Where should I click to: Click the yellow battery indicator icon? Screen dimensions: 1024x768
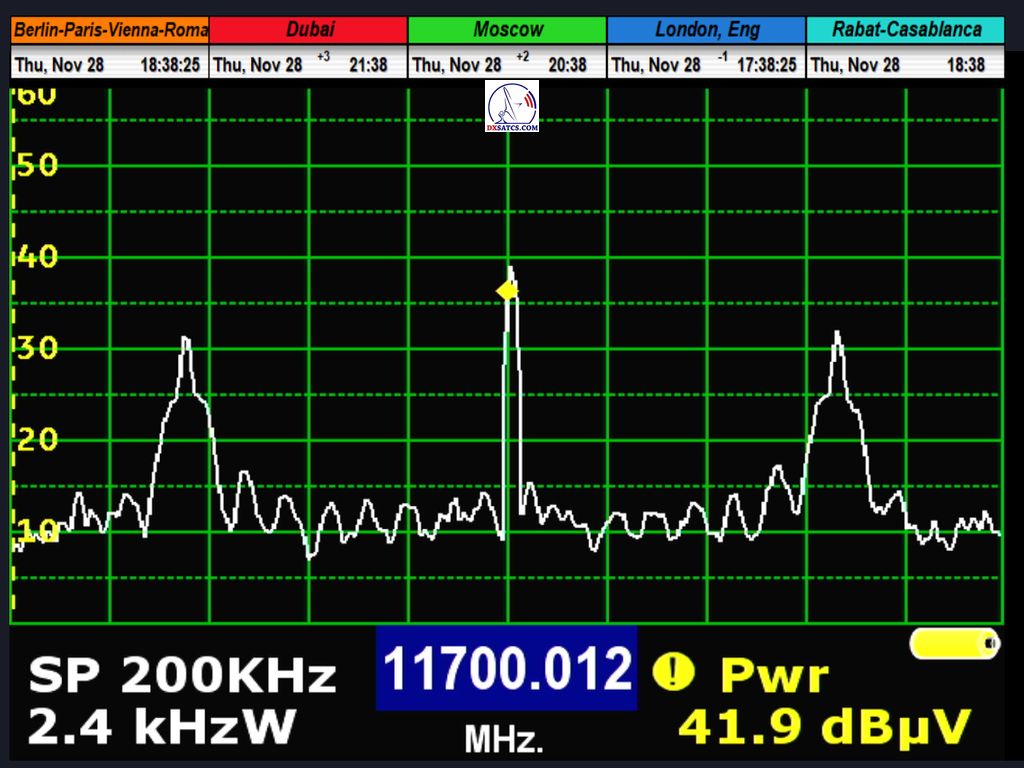click(x=955, y=643)
